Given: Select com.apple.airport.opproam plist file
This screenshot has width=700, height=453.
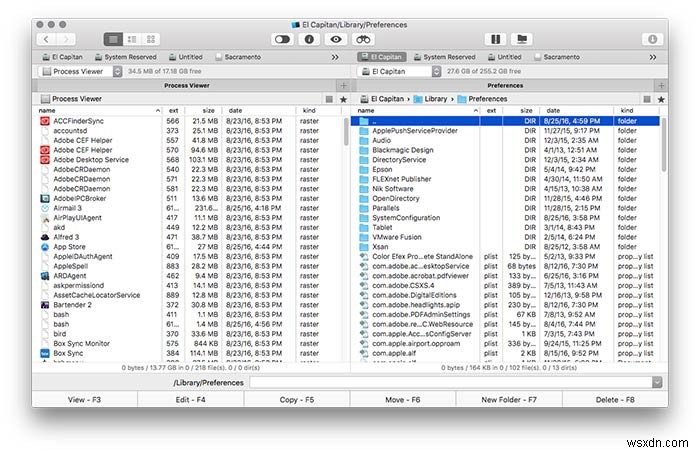Looking at the screenshot, I should tap(505, 343).
